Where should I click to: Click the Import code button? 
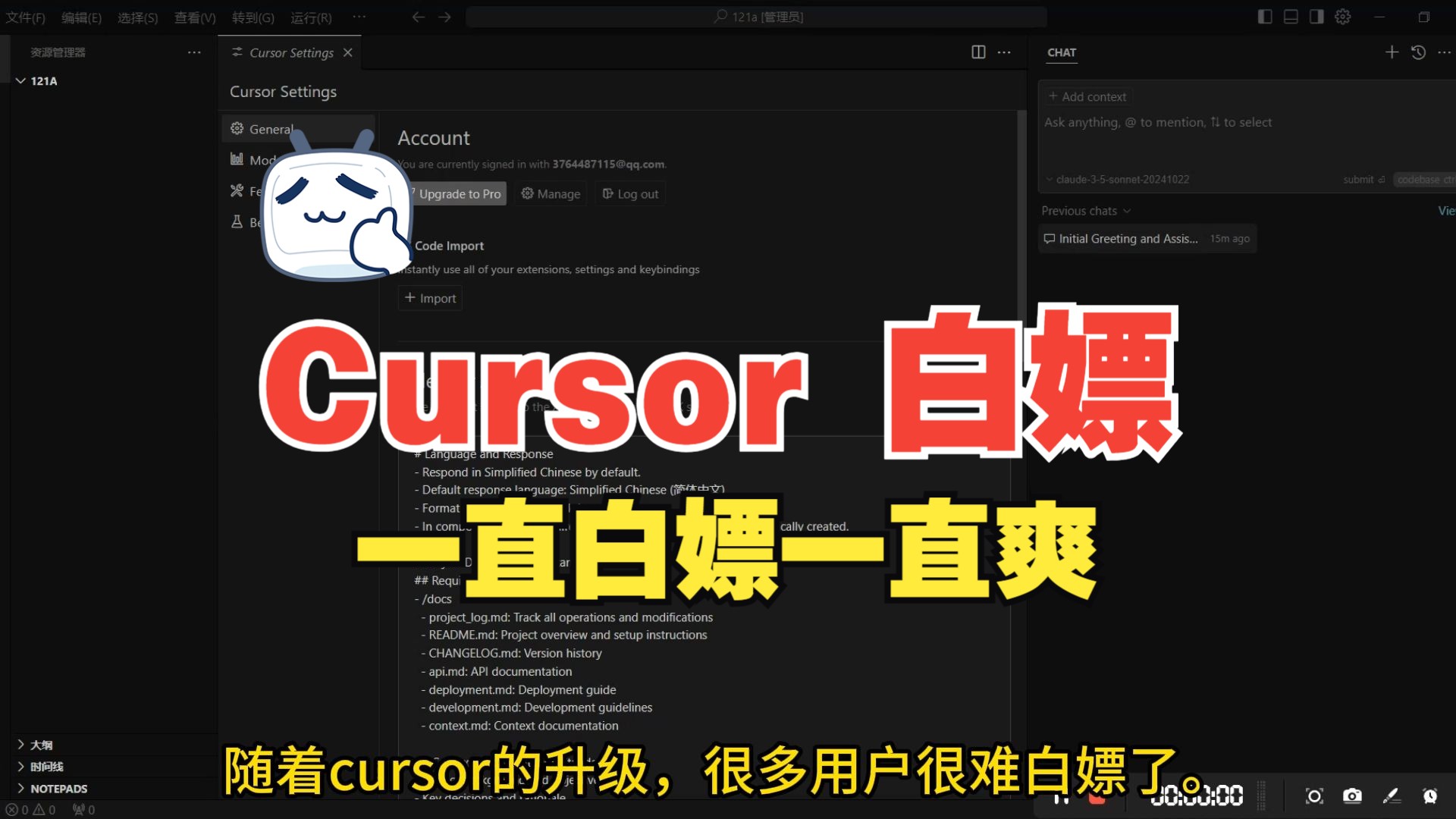[x=429, y=297]
